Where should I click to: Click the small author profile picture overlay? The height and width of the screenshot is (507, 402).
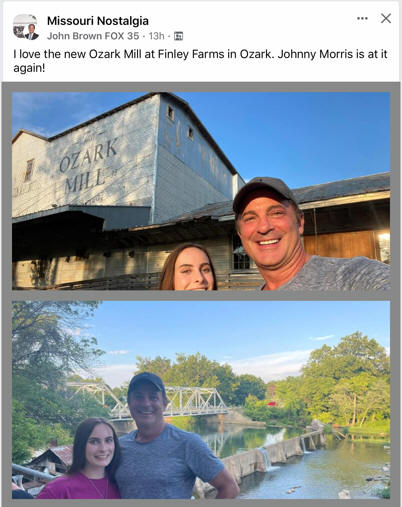(32, 32)
